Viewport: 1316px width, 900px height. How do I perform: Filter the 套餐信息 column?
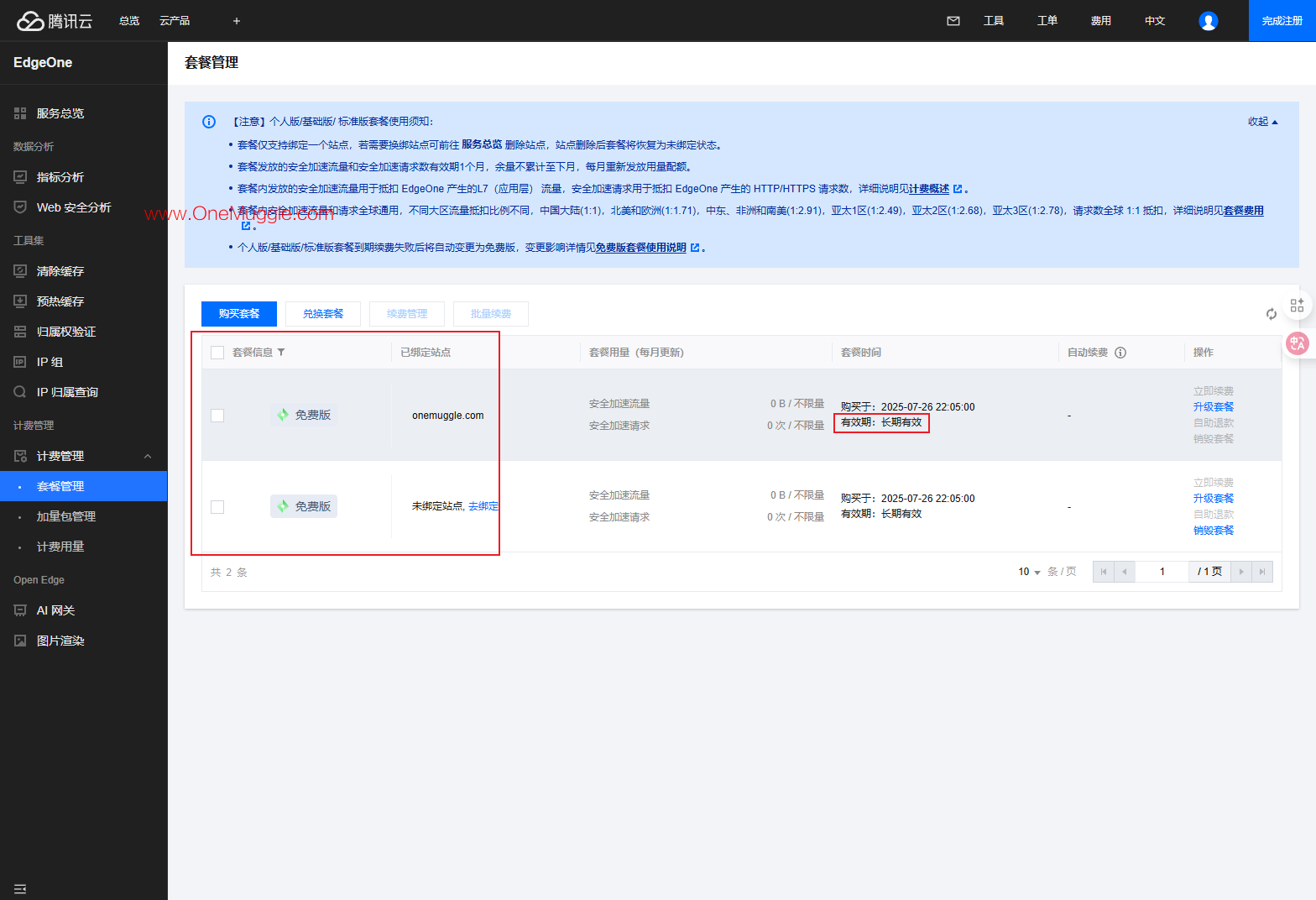pos(281,353)
